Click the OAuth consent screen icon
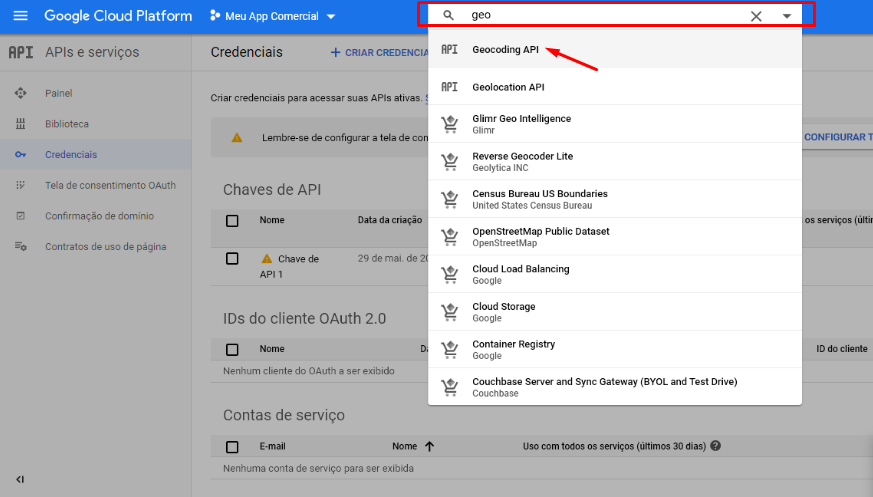This screenshot has width=873, height=497. (x=21, y=185)
